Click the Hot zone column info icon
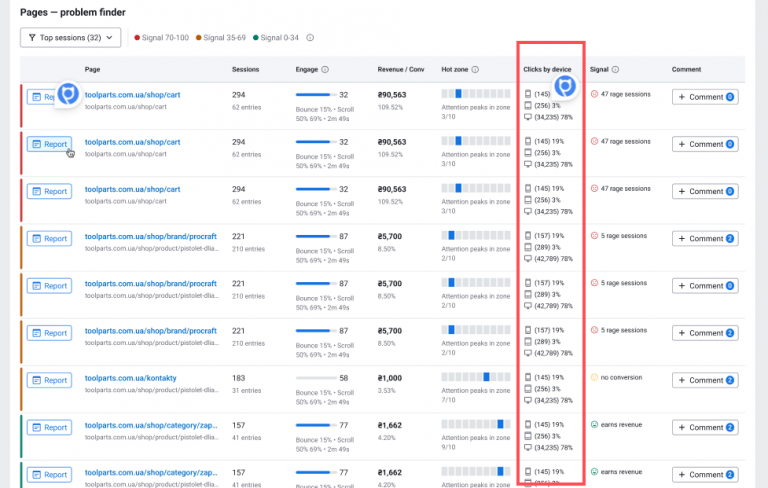This screenshot has height=488, width=768. pos(475,70)
